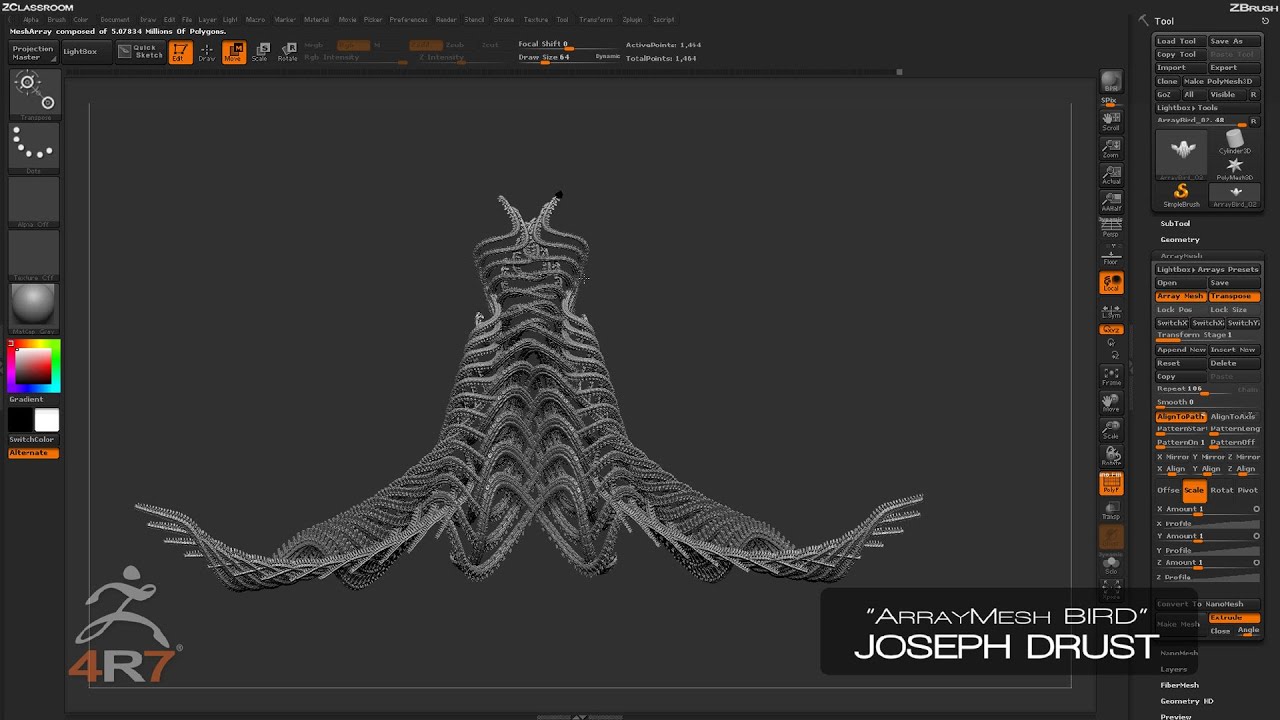Expand the Layers section

pos(1174,669)
